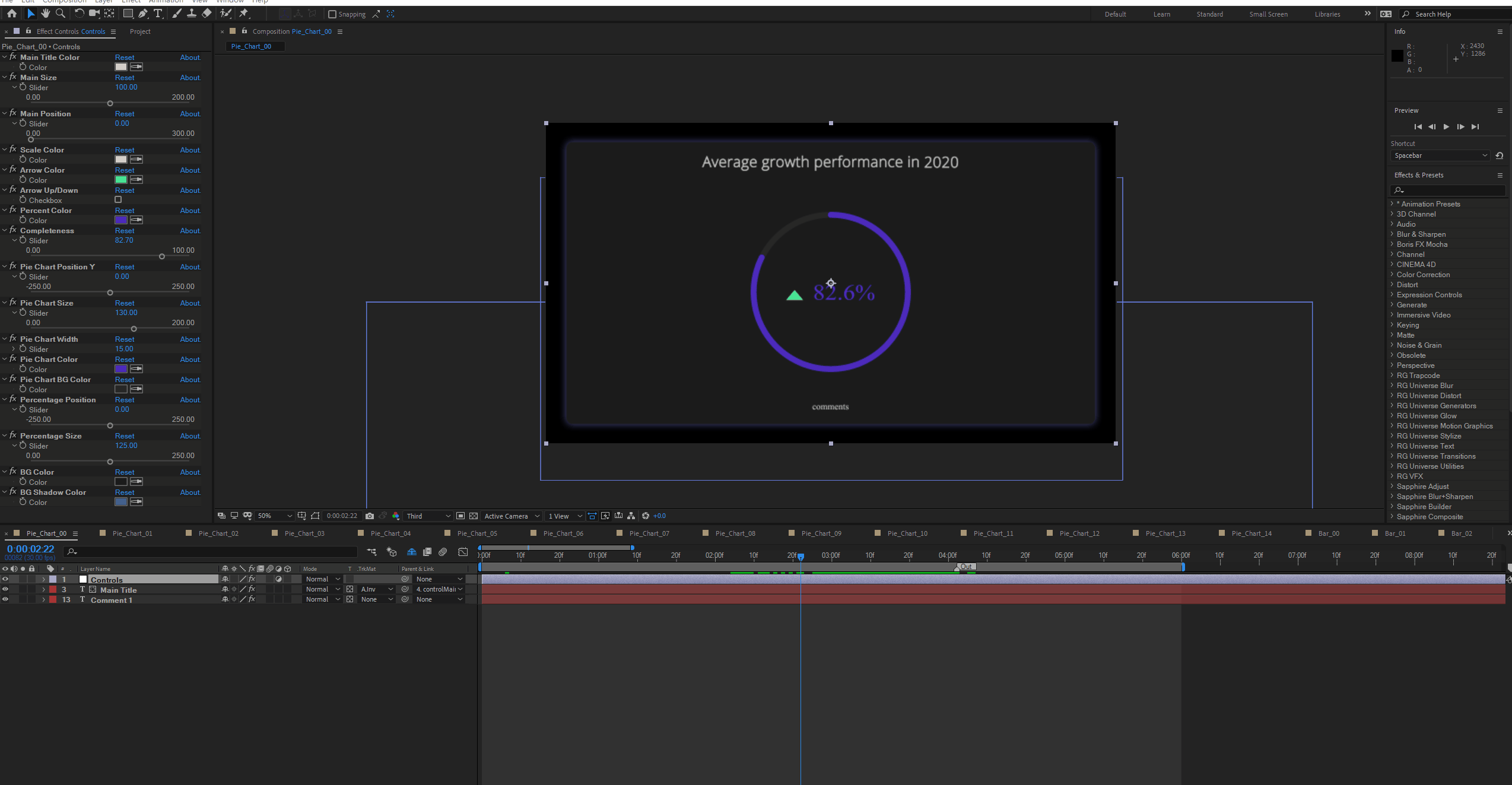Enable motion blur for timeline
This screenshot has height=785, width=1512.
(443, 552)
